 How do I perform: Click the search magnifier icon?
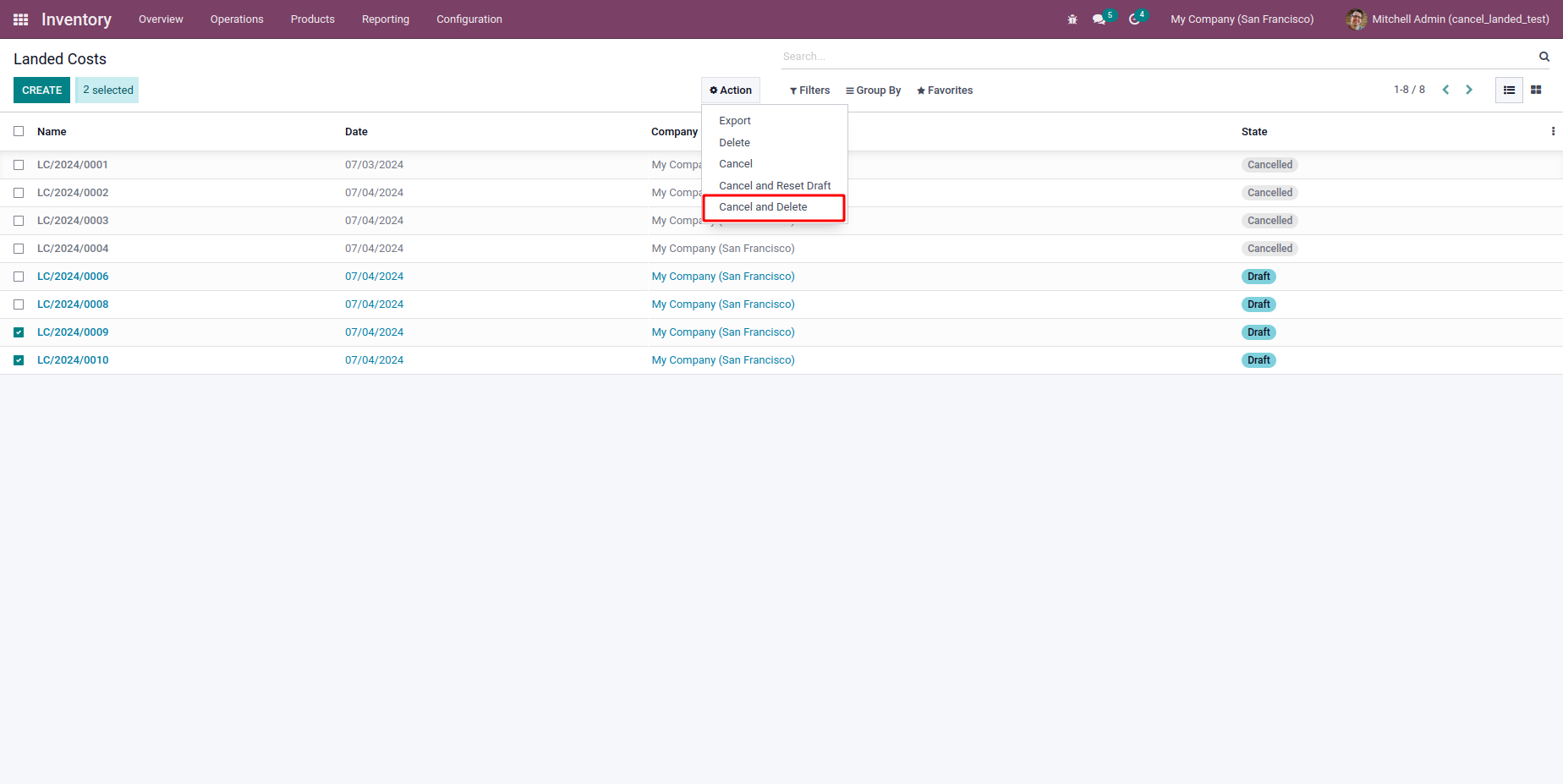(x=1544, y=57)
